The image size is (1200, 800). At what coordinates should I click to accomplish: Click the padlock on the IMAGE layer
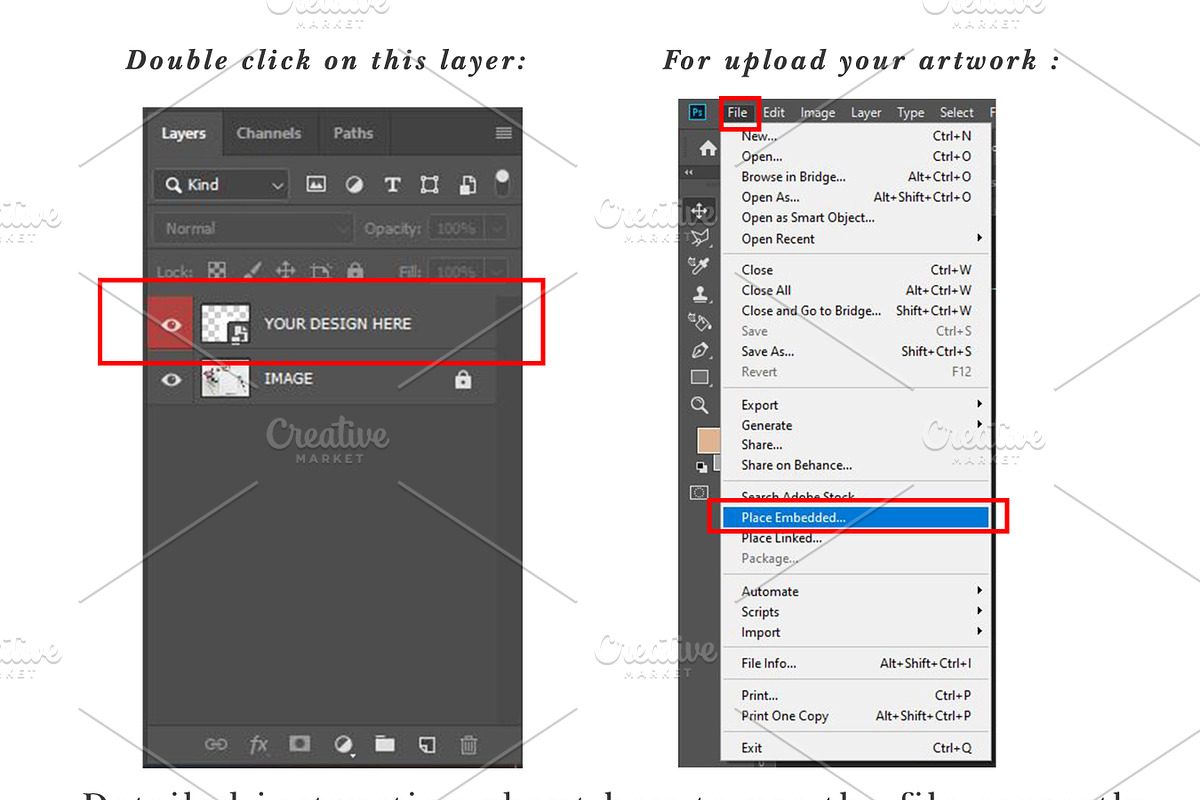coord(463,379)
